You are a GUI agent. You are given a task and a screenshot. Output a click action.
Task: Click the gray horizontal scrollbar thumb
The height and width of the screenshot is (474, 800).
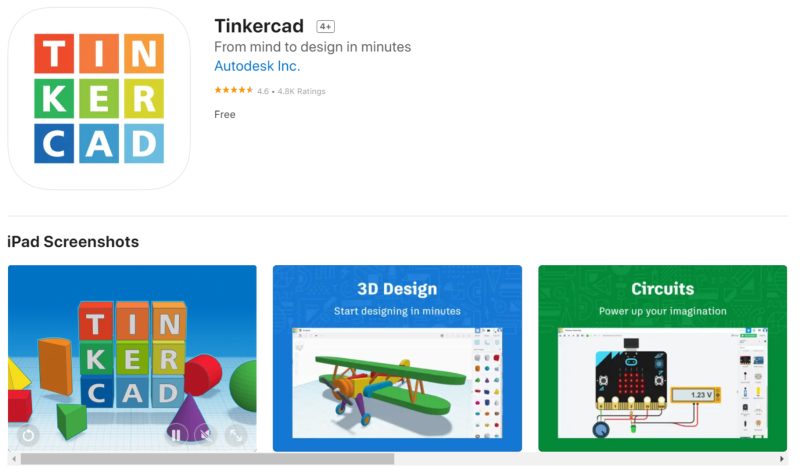[207, 459]
